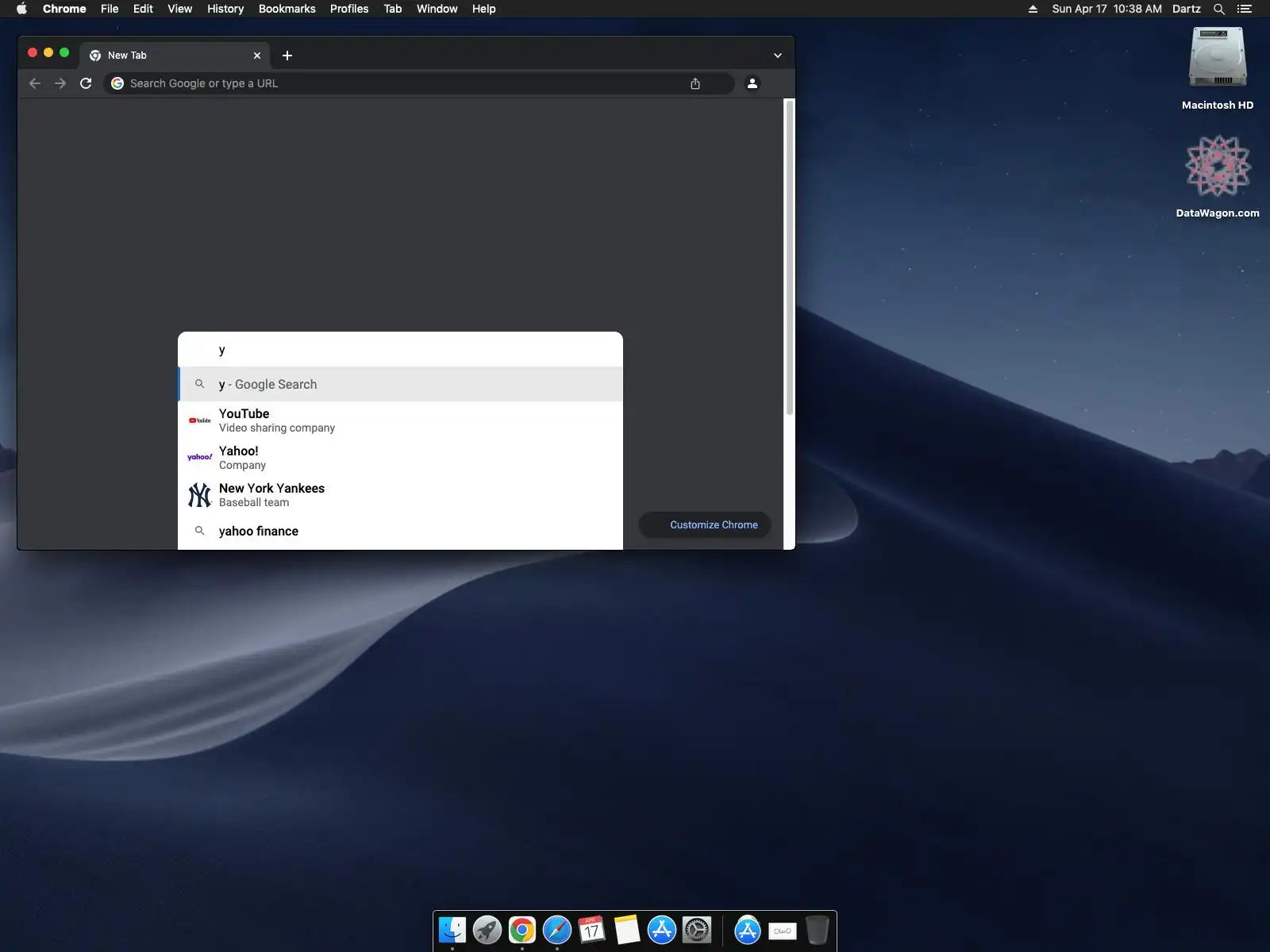The image size is (1270, 952).
Task: Select the DataWagon.com desktop icon
Action: coord(1218,176)
